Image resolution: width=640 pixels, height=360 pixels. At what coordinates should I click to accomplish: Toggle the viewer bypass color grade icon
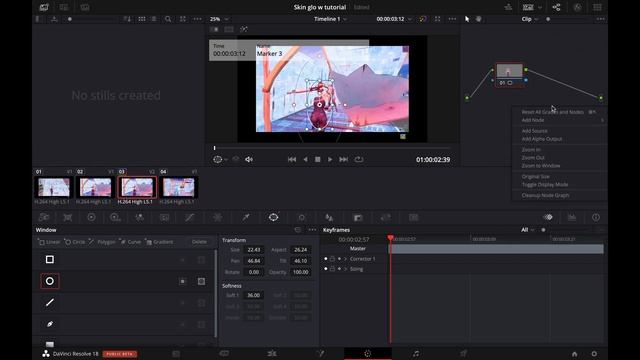tap(423, 19)
